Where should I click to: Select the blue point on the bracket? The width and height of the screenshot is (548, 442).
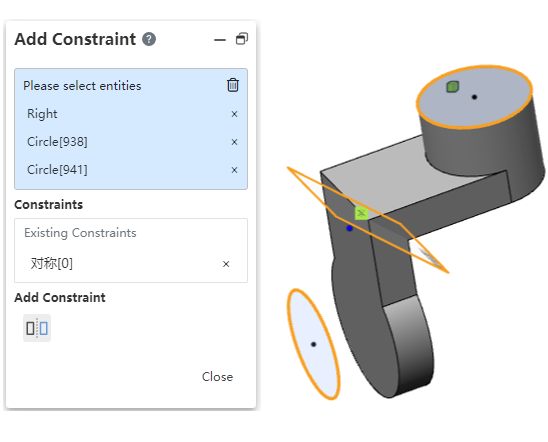pyautogui.click(x=349, y=228)
